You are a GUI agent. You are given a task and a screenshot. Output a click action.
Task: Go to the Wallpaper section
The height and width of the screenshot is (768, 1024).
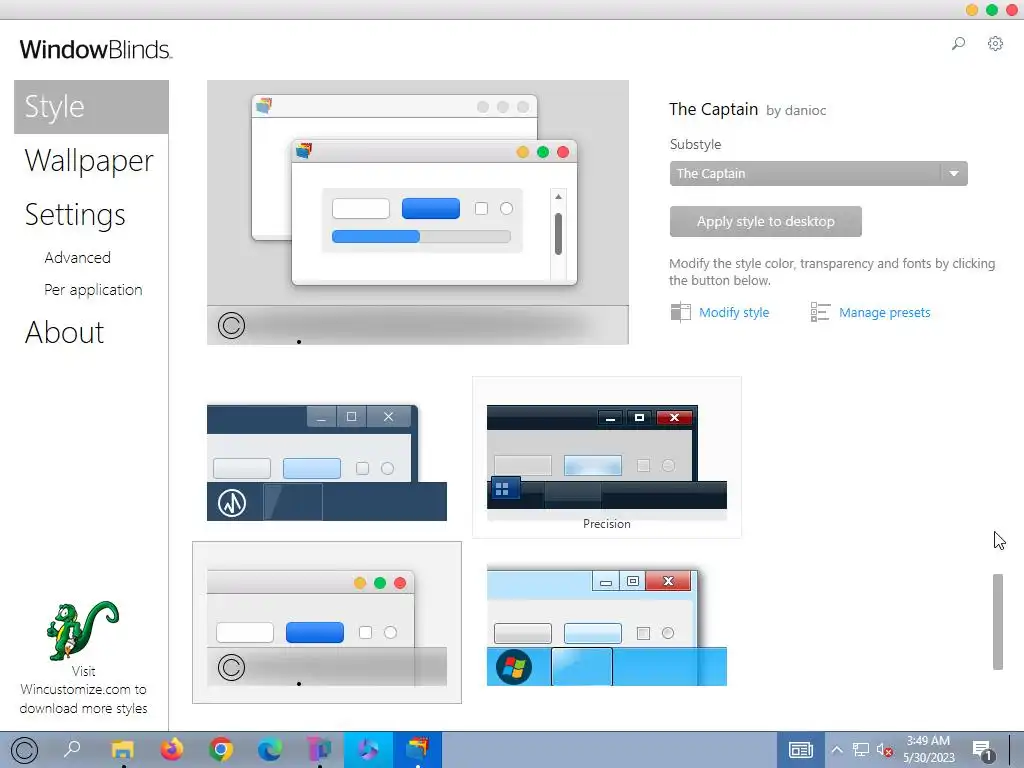pos(89,161)
